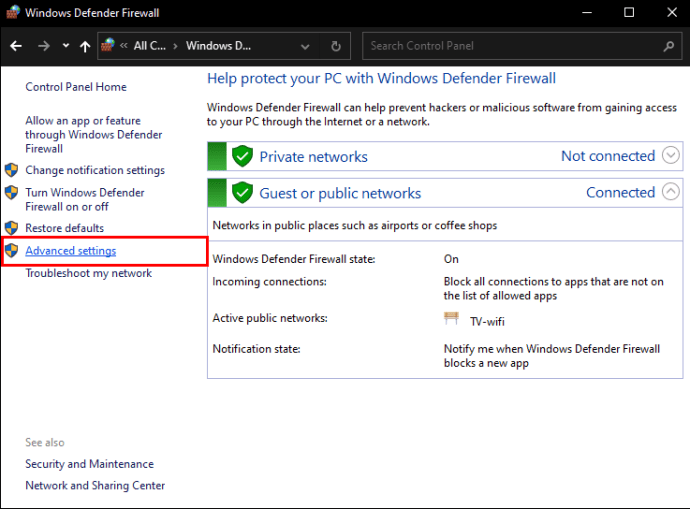690x509 pixels.
Task: Click the green shield beside Private networks
Action: tap(242, 156)
